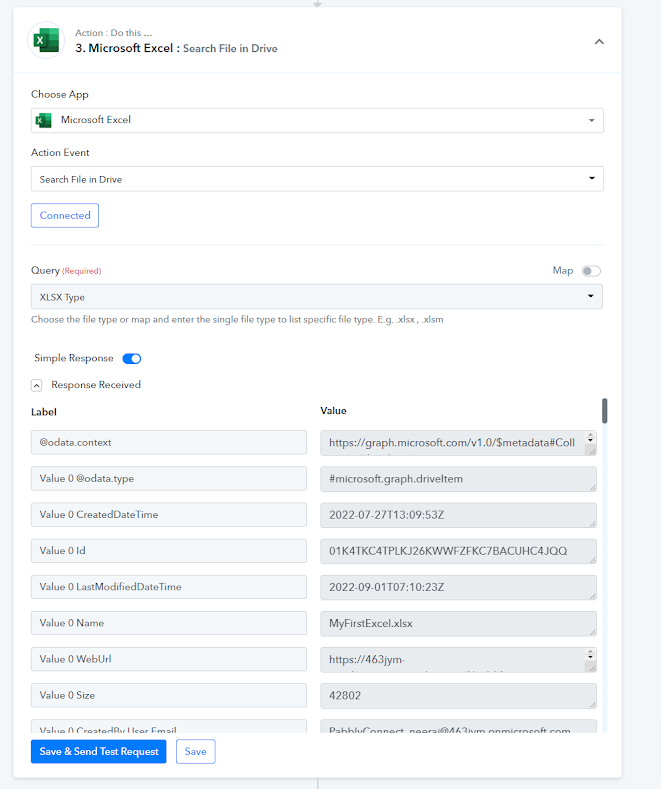Click the stepper arrows on @odata.context value
Image resolution: width=661 pixels, height=789 pixels.
(591, 438)
